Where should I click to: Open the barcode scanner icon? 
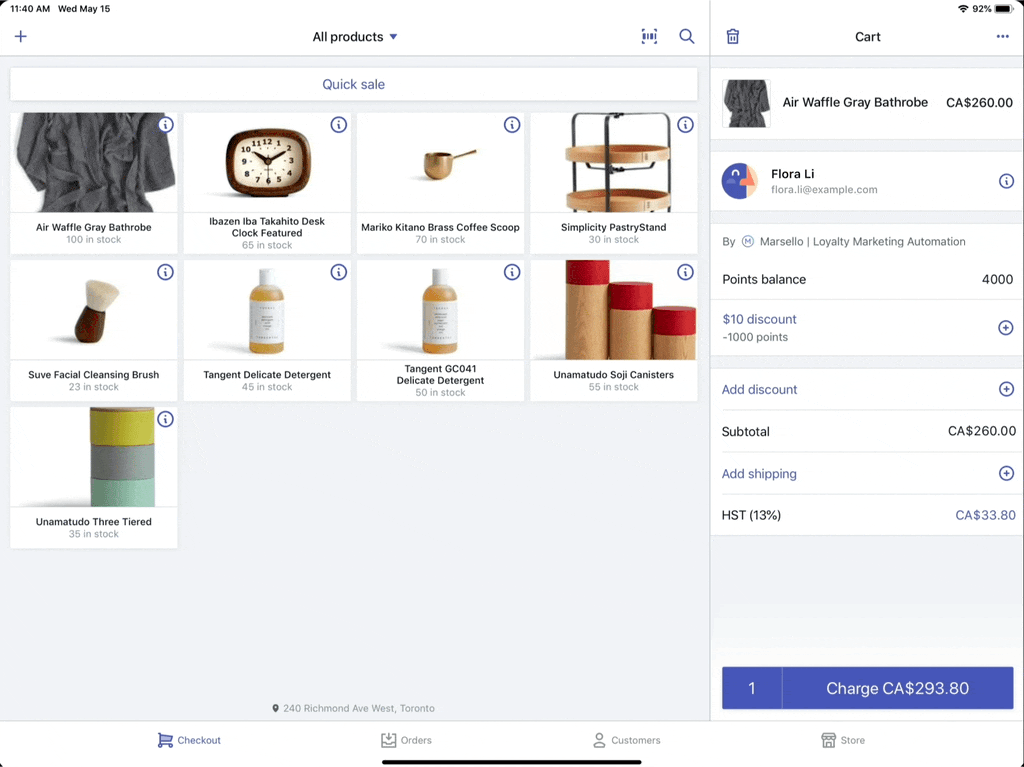click(649, 37)
